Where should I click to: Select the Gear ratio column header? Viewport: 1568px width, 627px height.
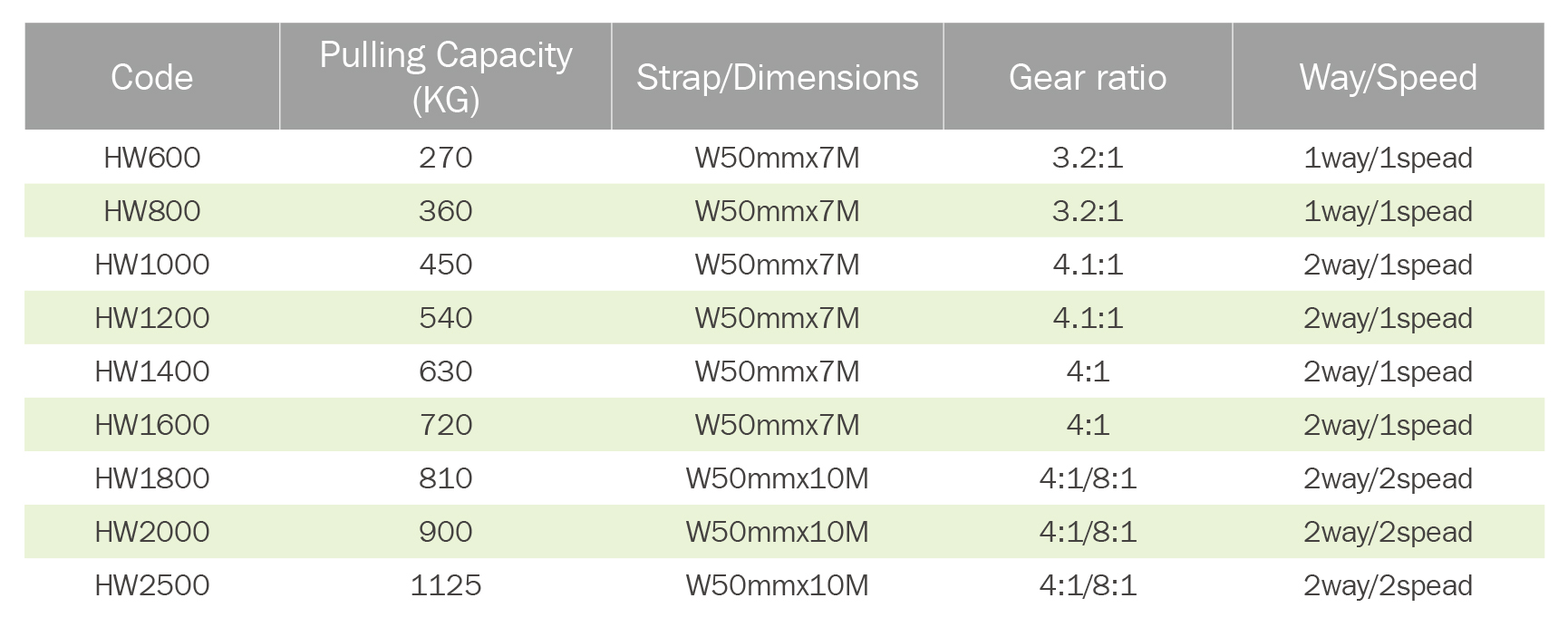[1087, 78]
